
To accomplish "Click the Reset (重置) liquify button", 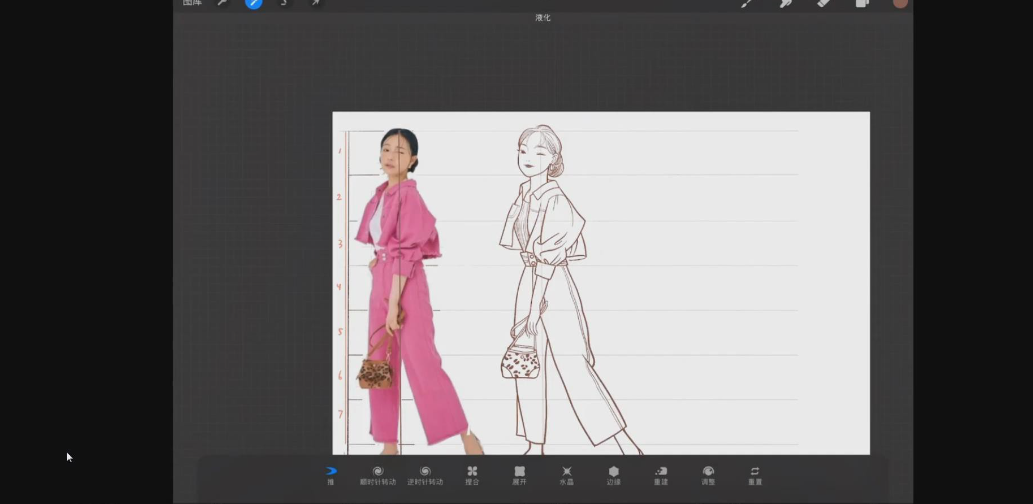I will tap(755, 476).
